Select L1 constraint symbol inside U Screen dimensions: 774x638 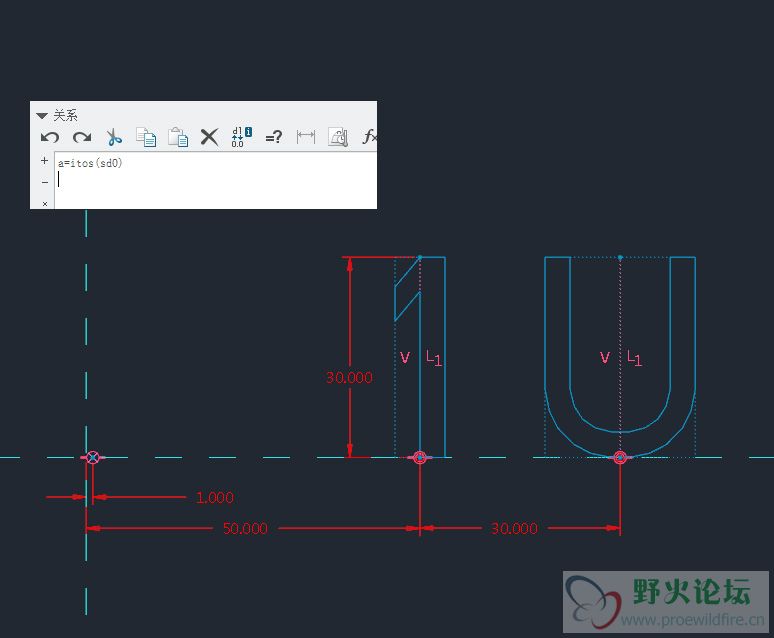634,358
